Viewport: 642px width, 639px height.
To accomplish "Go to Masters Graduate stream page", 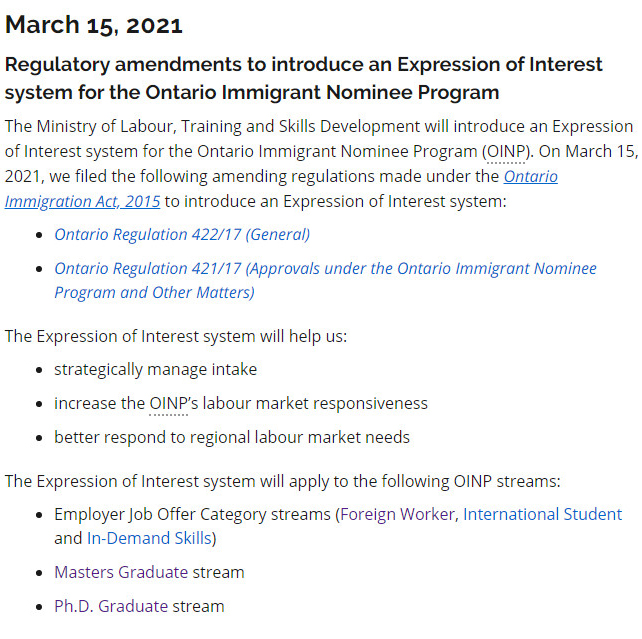I will point(149,572).
